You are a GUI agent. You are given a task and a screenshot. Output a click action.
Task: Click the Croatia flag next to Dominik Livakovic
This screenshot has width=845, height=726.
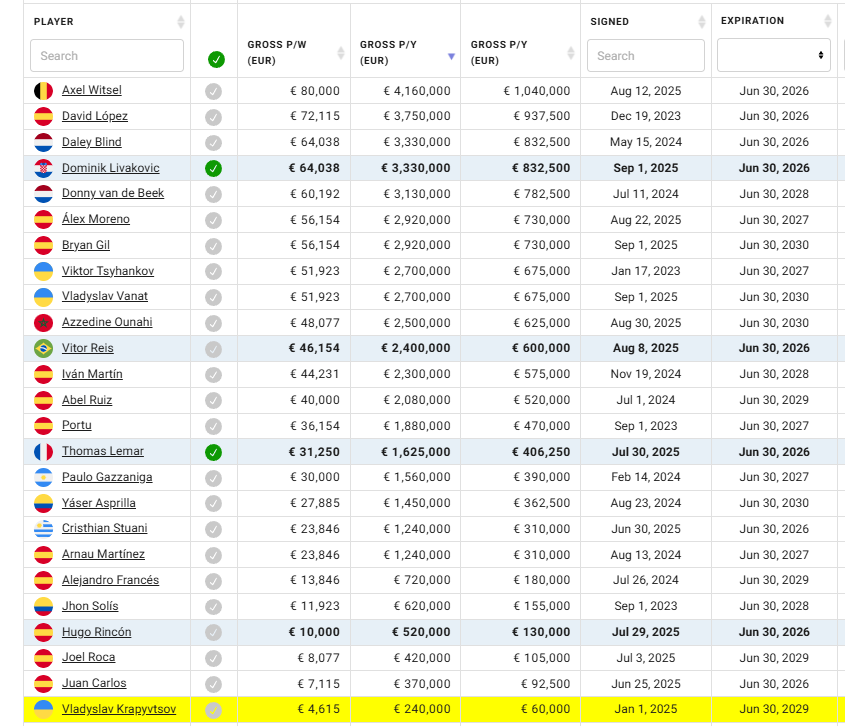(43, 168)
